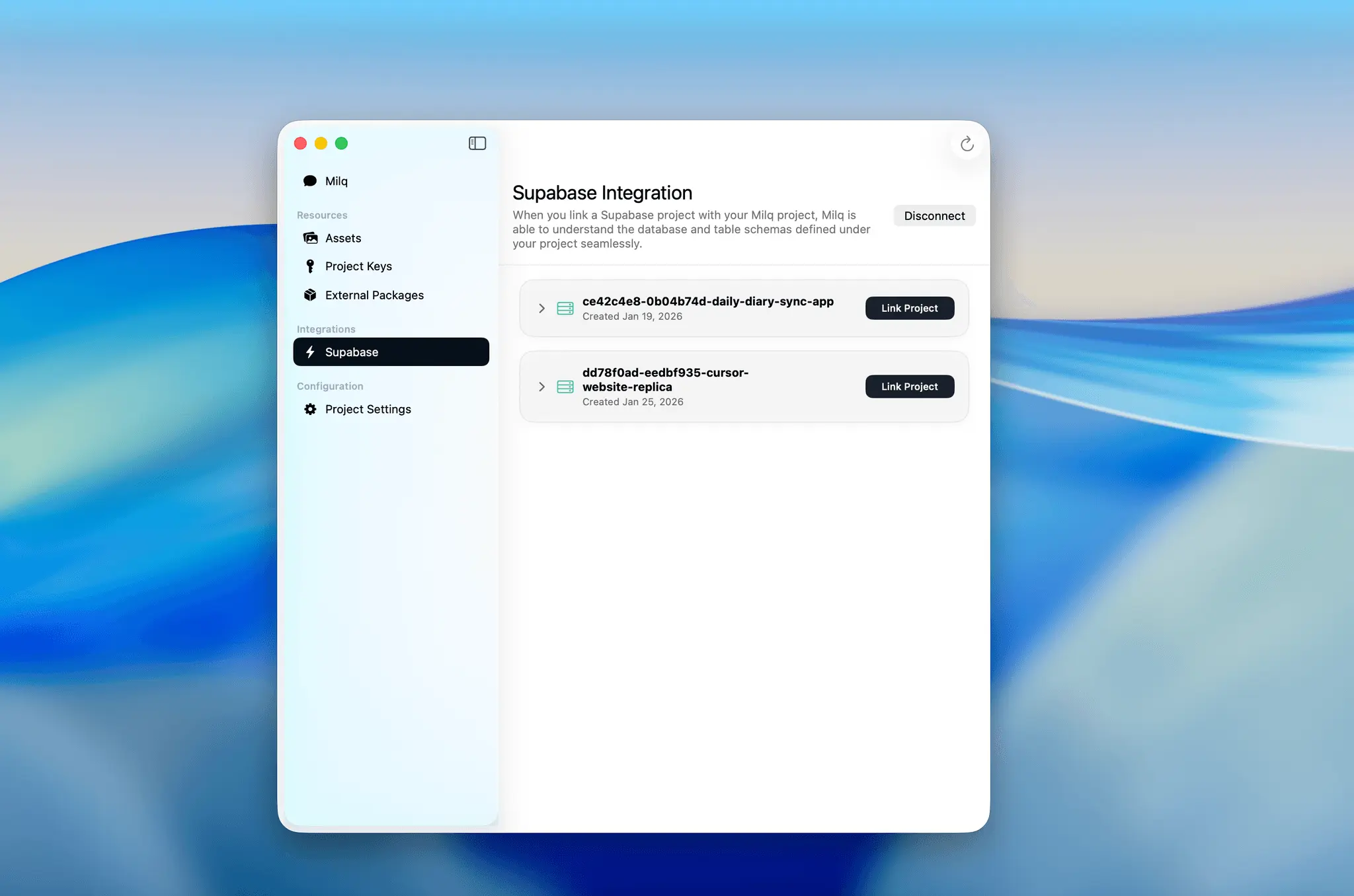
Task: Close the window with red button
Action: point(300,143)
